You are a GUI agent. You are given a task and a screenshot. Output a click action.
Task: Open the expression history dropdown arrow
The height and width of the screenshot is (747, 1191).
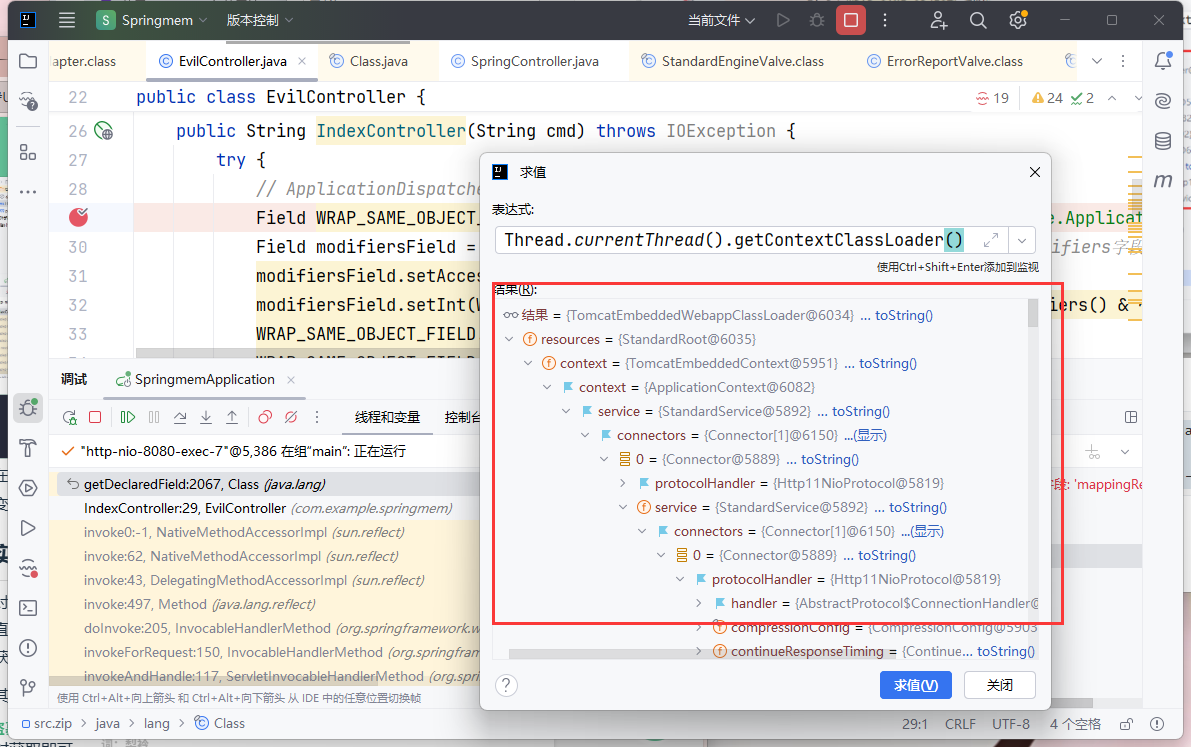click(x=1021, y=240)
